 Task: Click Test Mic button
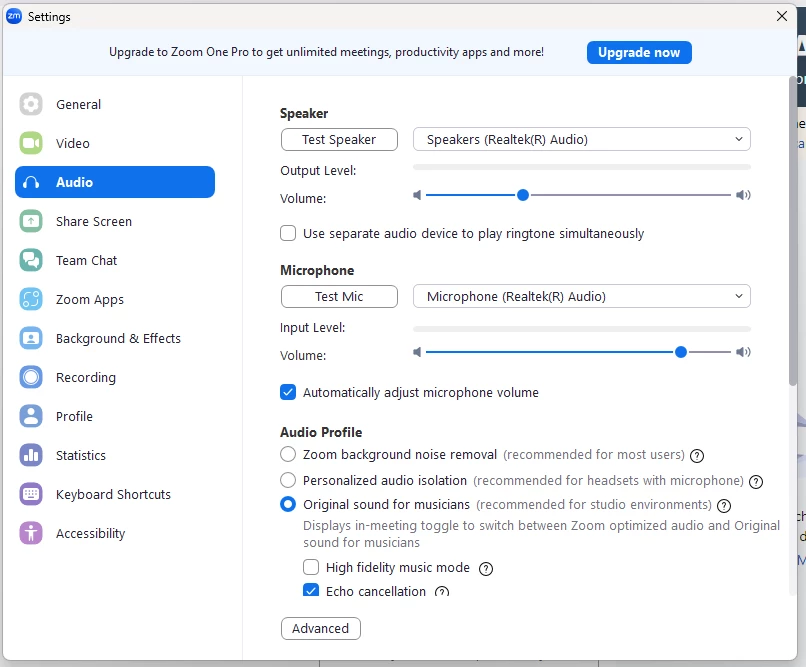point(339,297)
